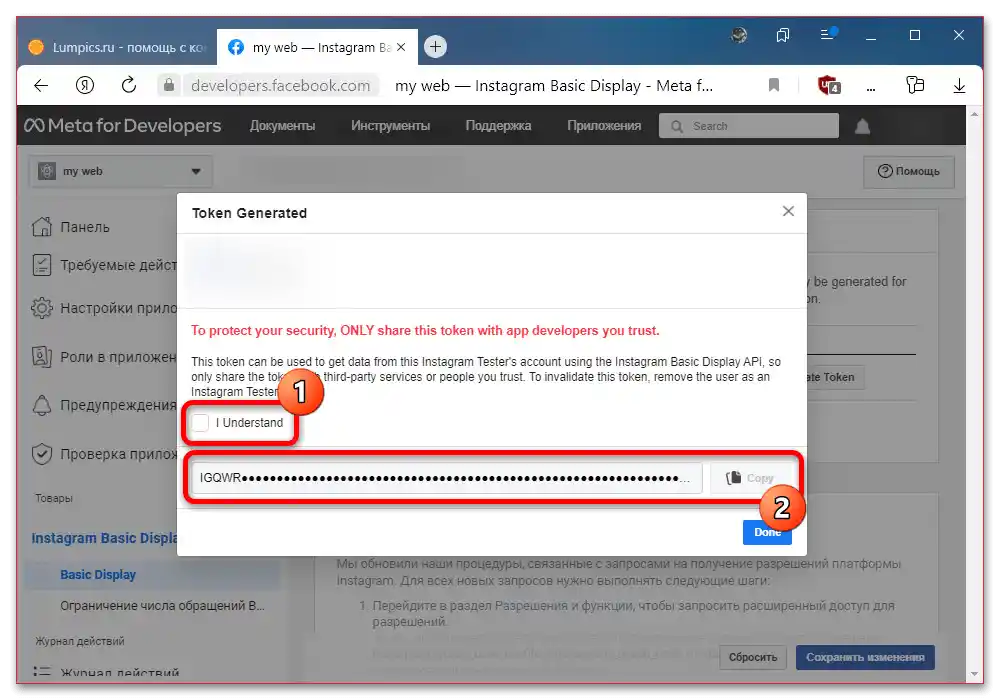
Task: Click the Помощь help button
Action: (x=909, y=171)
